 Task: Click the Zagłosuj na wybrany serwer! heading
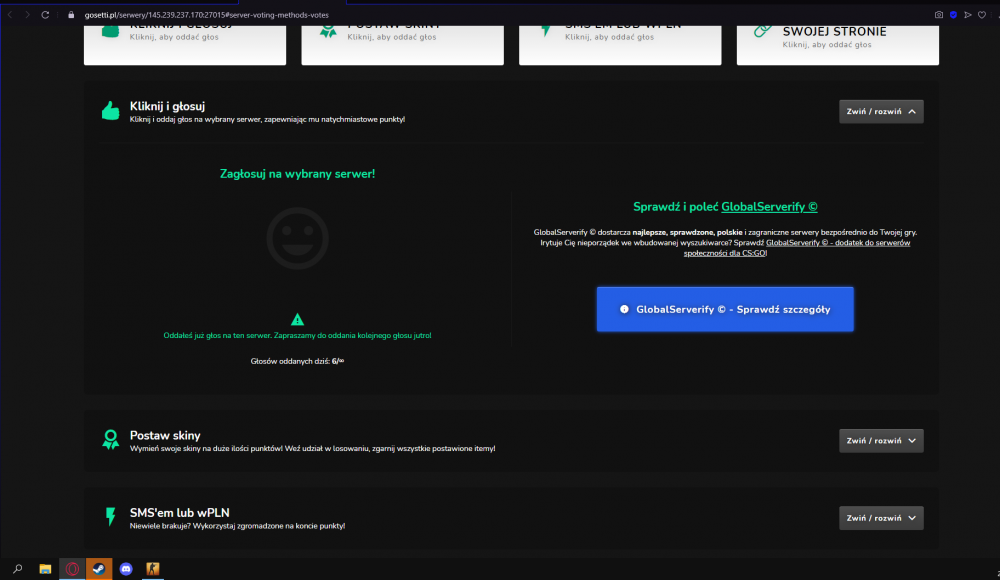click(x=297, y=174)
